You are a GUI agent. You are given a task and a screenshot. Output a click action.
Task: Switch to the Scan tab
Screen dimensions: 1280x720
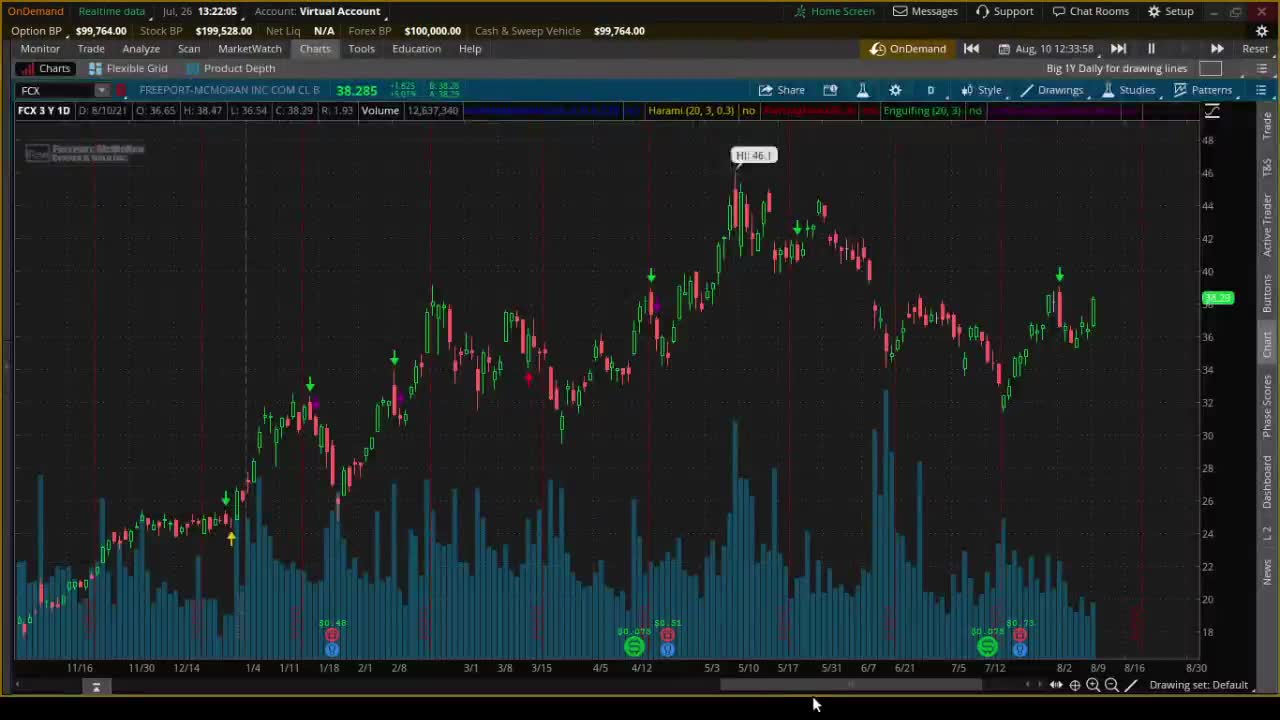point(189,48)
